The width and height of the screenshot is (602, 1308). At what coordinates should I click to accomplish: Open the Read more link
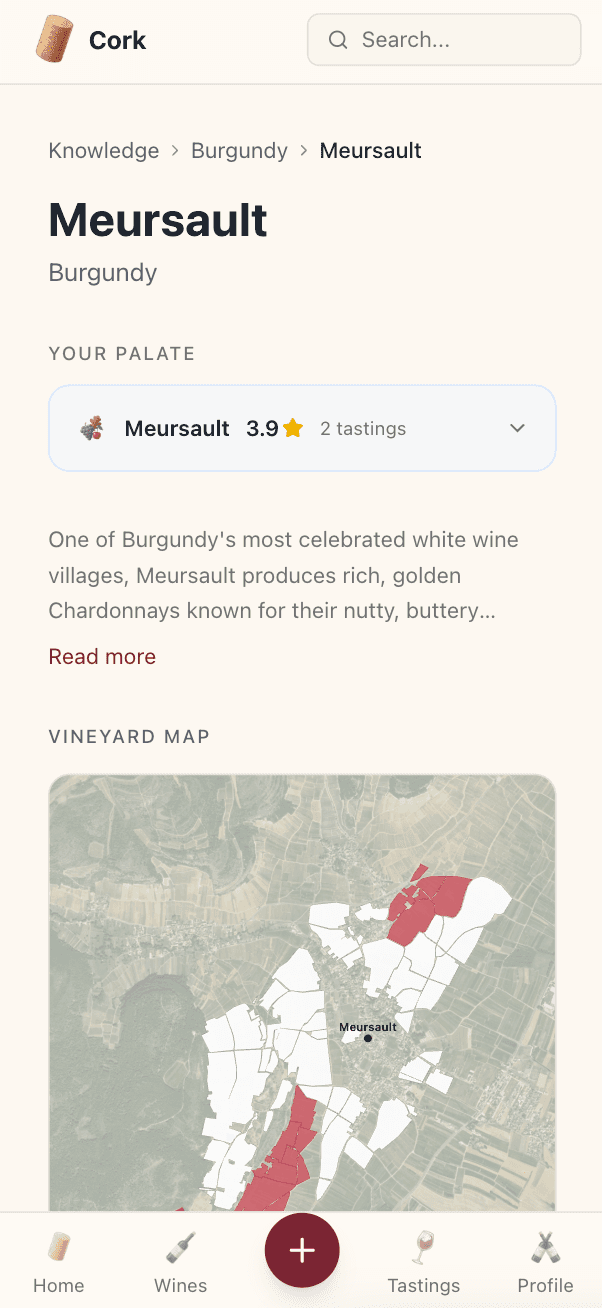pos(101,656)
